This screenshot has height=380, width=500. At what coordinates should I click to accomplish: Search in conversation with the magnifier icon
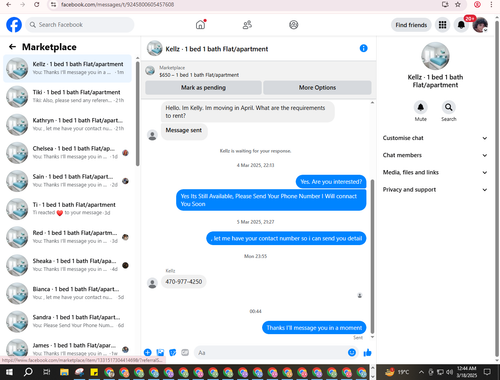pyautogui.click(x=449, y=107)
